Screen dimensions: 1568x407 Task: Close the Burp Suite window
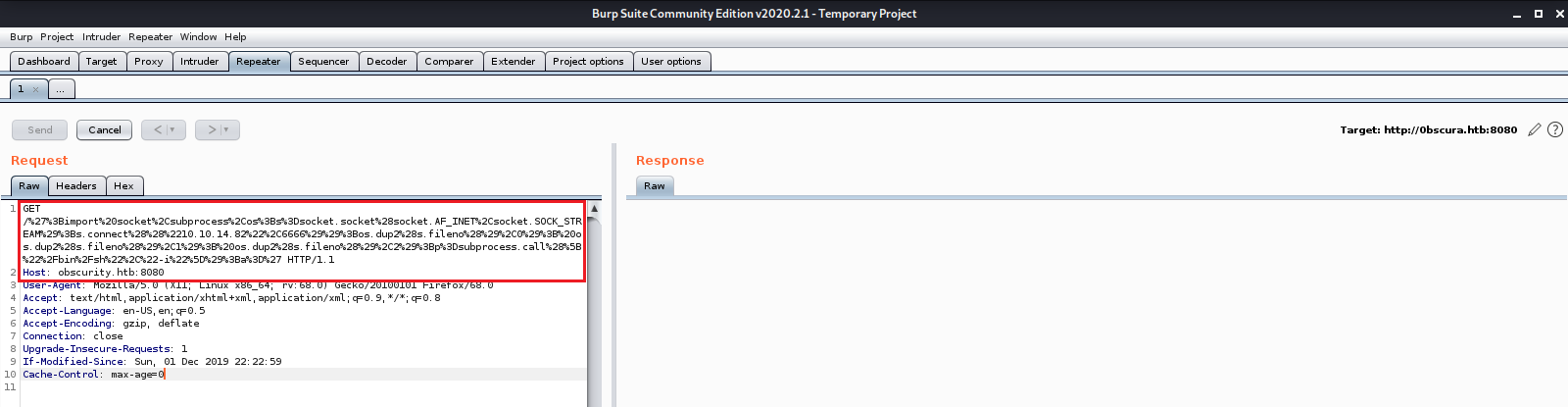pos(1560,14)
